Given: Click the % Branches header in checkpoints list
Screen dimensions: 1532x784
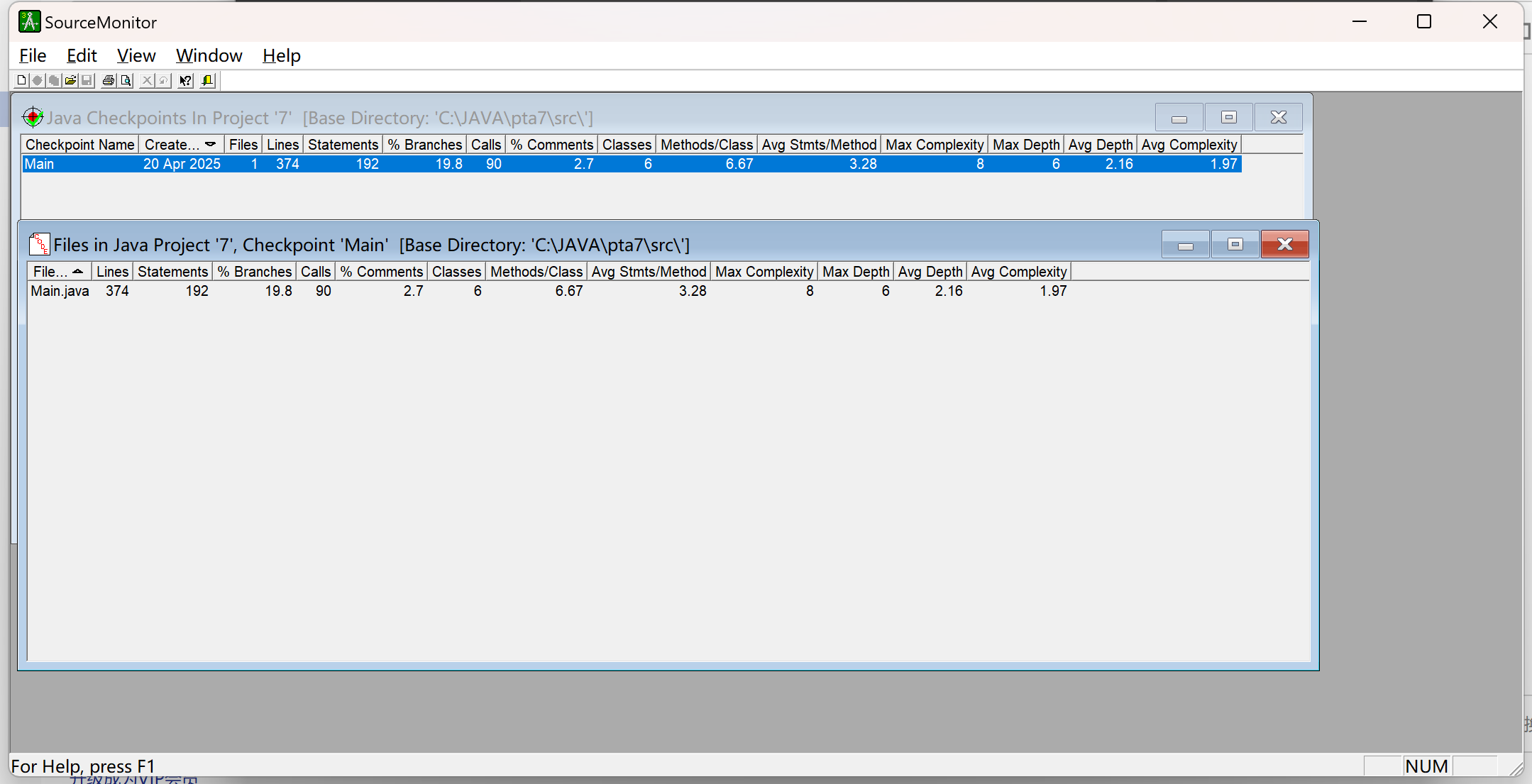Looking at the screenshot, I should [x=424, y=145].
